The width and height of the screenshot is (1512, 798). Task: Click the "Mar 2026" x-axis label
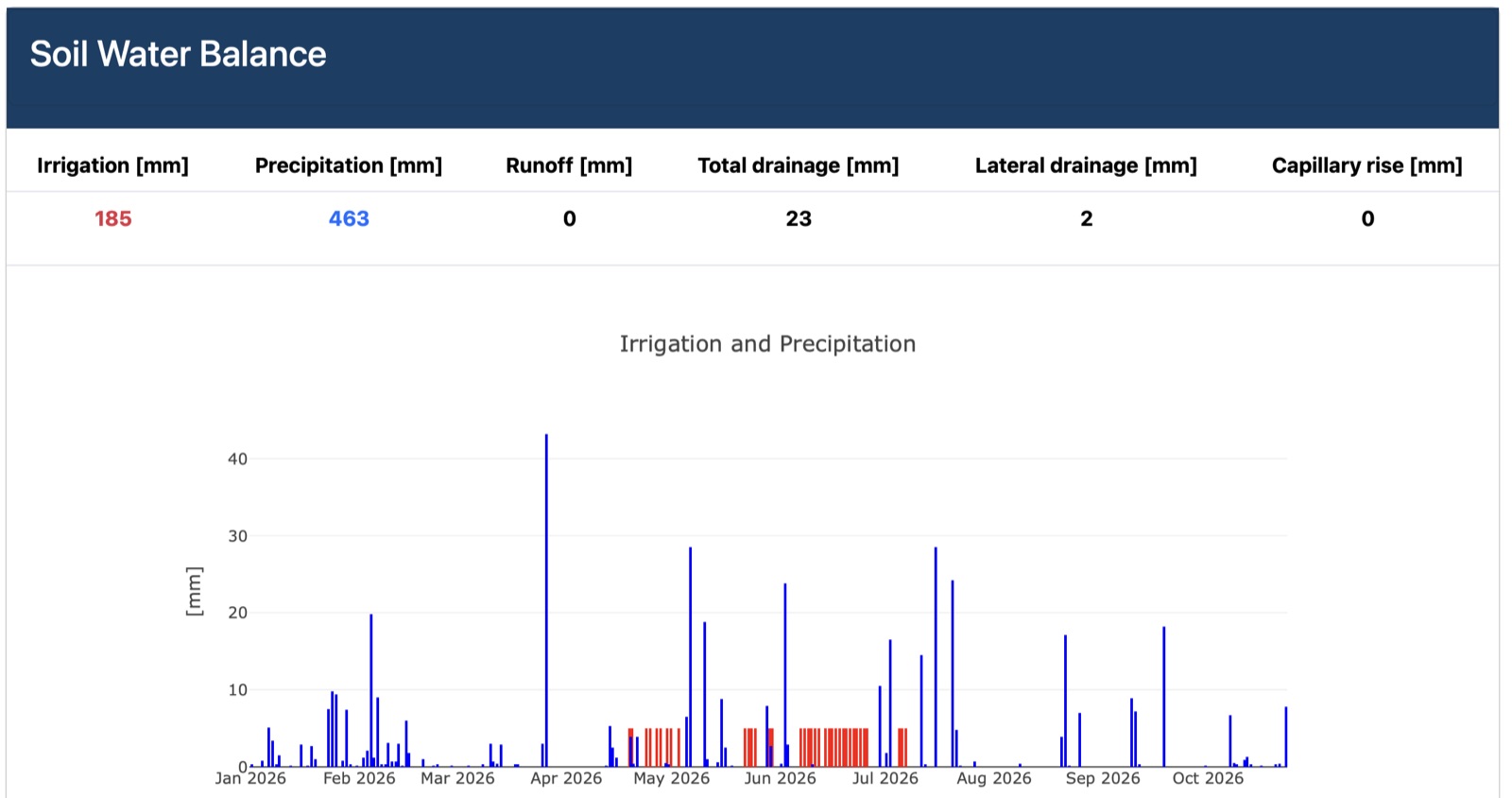pos(457,778)
